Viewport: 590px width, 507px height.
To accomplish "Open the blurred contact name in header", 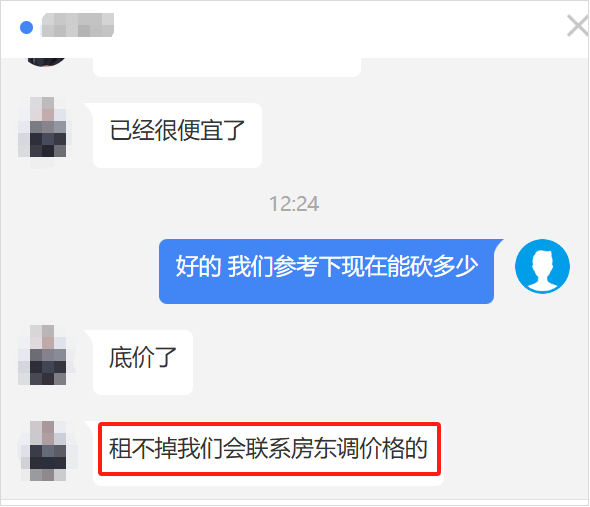I will [78, 25].
